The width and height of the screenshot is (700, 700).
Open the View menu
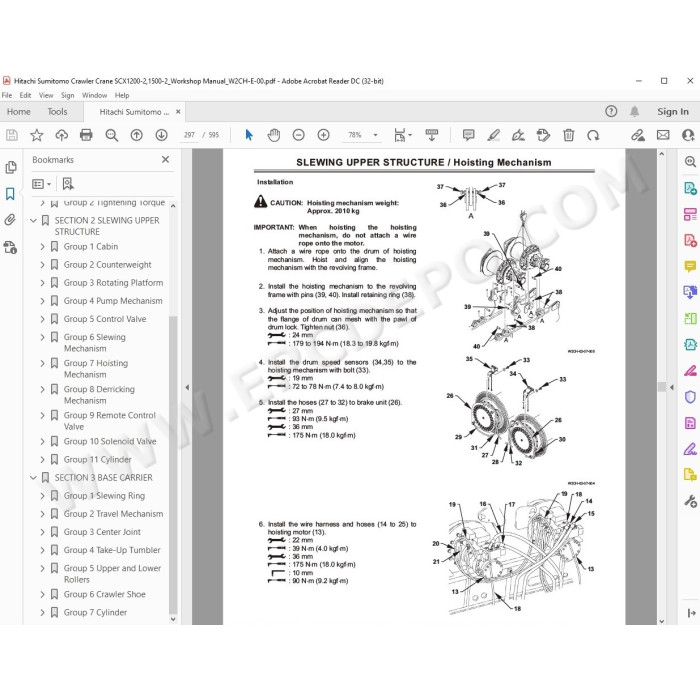click(46, 95)
